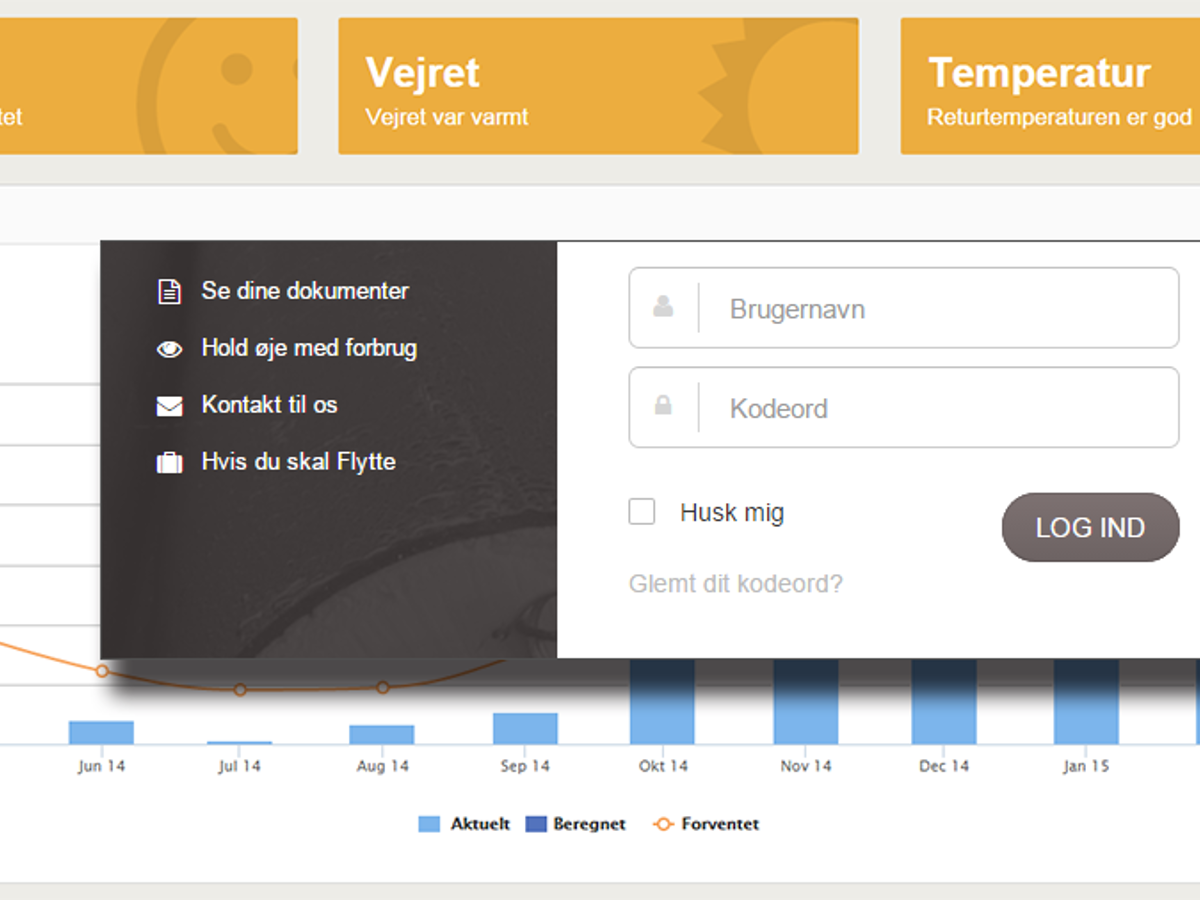The width and height of the screenshot is (1200, 900).
Task: Click the Sep 14 bar in the chart
Action: (525, 729)
